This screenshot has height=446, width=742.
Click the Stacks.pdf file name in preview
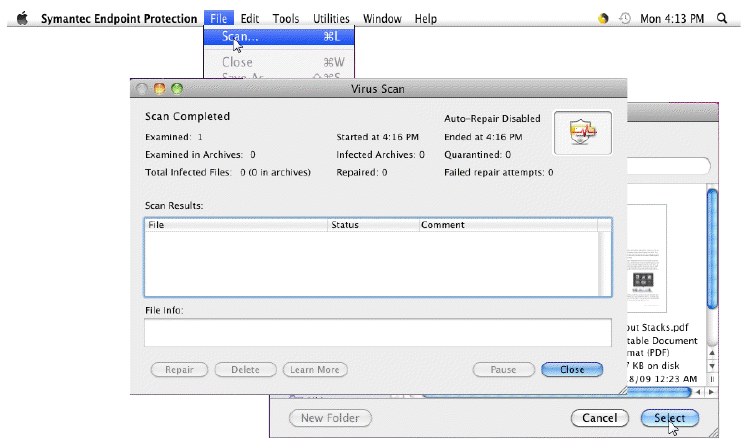tap(658, 328)
